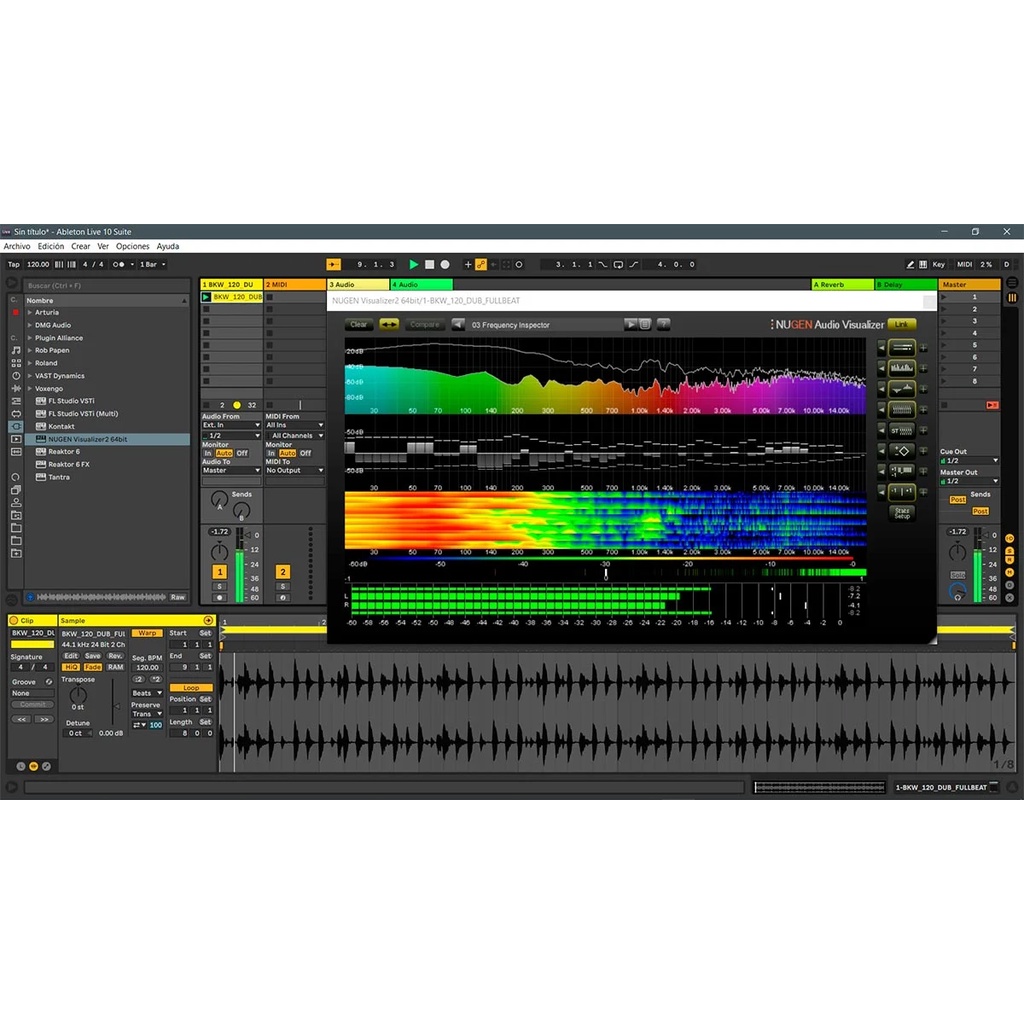Screen dimensions: 1024x1024
Task: Open the NUGEN help question-mark button
Action: 664,325
